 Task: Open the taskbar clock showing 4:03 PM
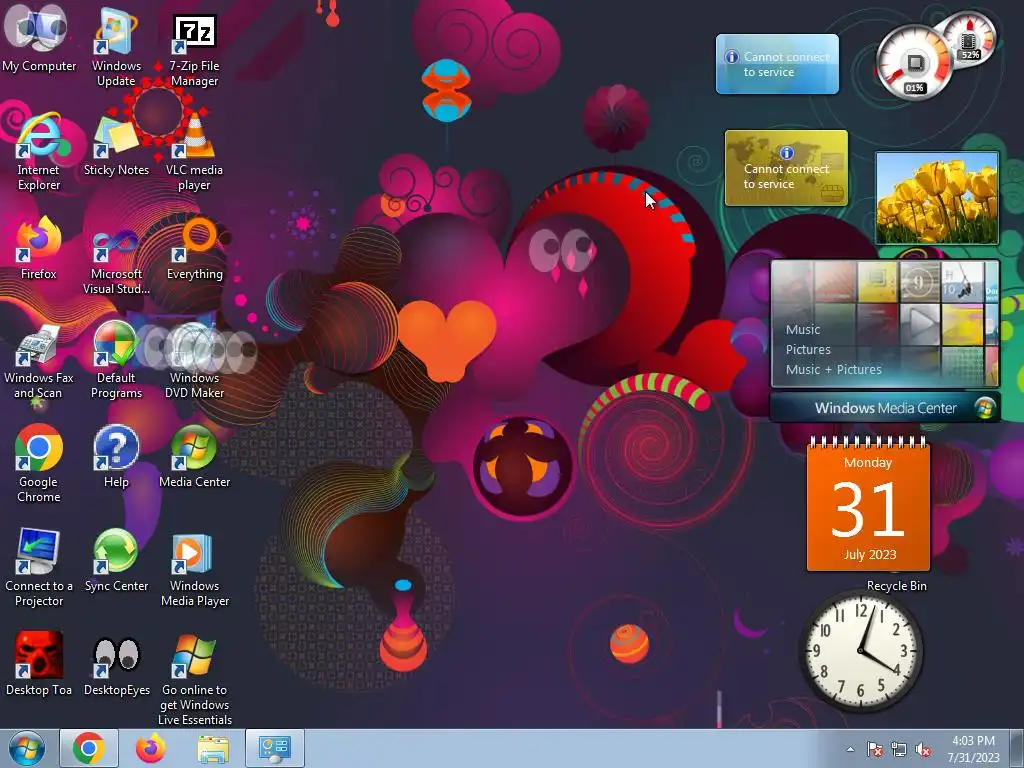point(973,749)
